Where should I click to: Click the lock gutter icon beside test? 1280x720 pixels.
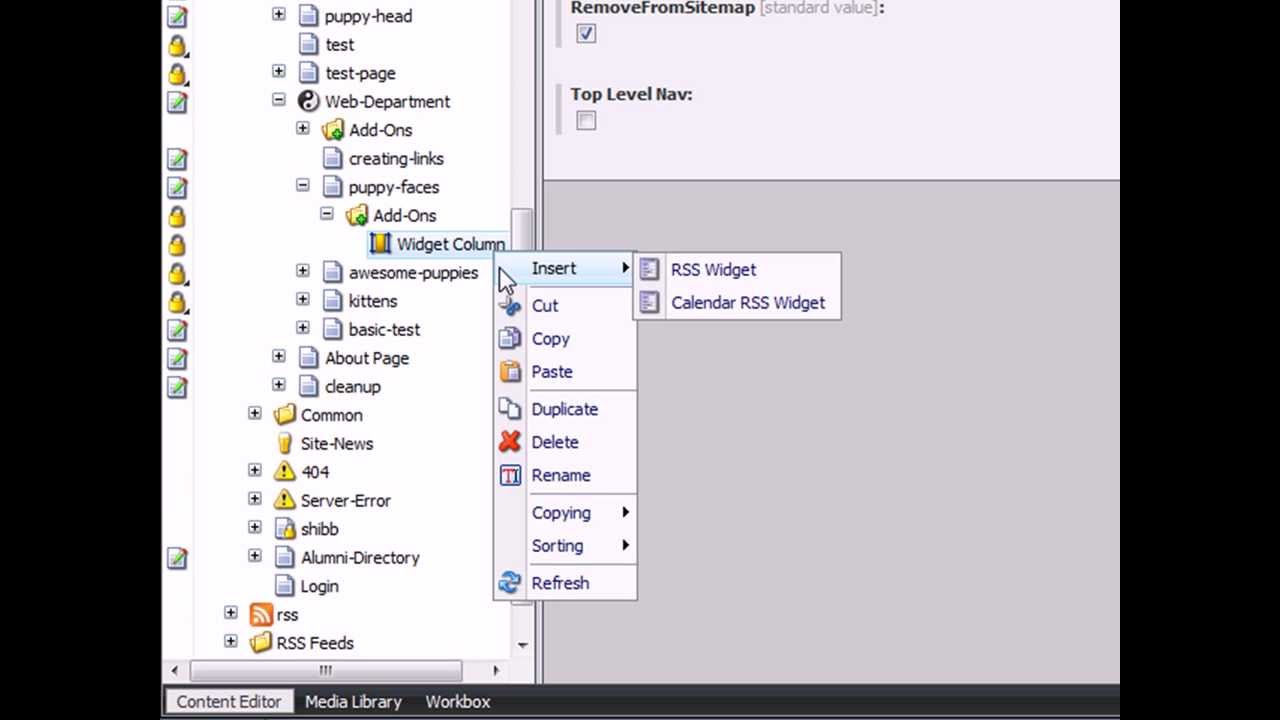pyautogui.click(x=177, y=45)
